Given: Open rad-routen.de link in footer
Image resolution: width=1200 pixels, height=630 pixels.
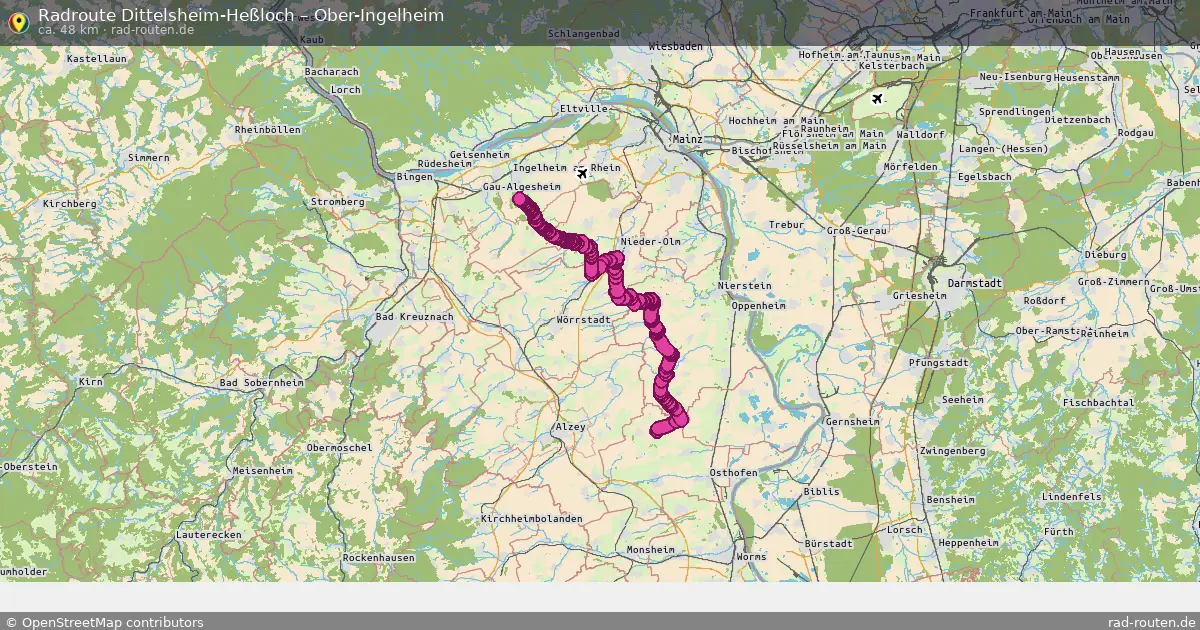Looking at the screenshot, I should point(1152,622).
